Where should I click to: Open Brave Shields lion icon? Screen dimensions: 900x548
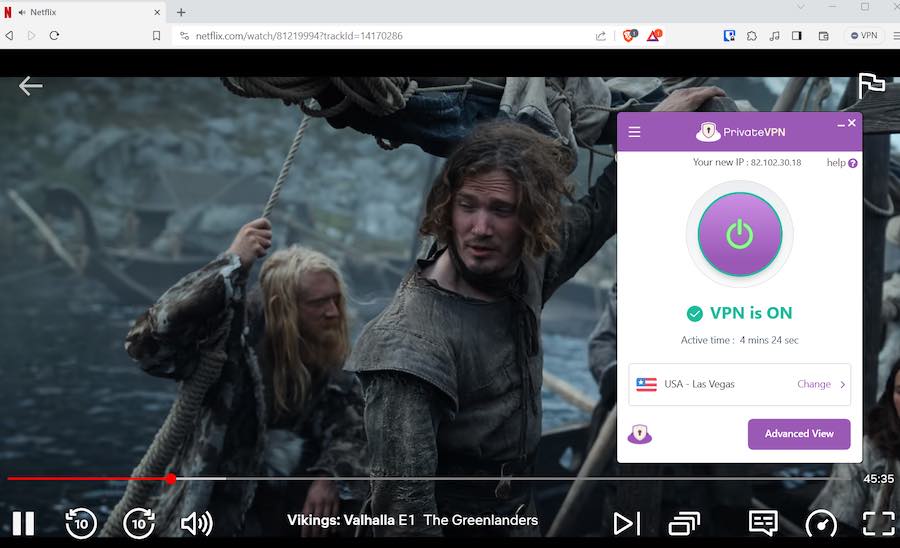pyautogui.click(x=630, y=36)
